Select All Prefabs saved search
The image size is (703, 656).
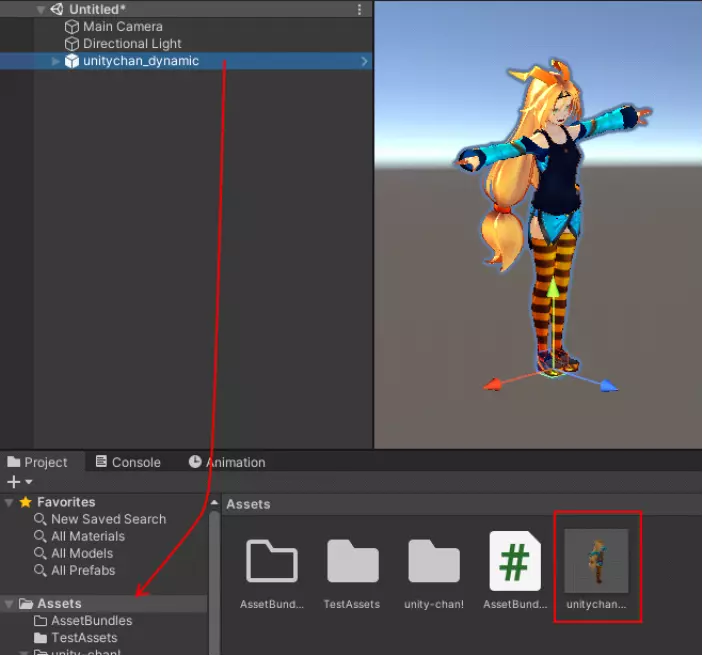click(83, 570)
